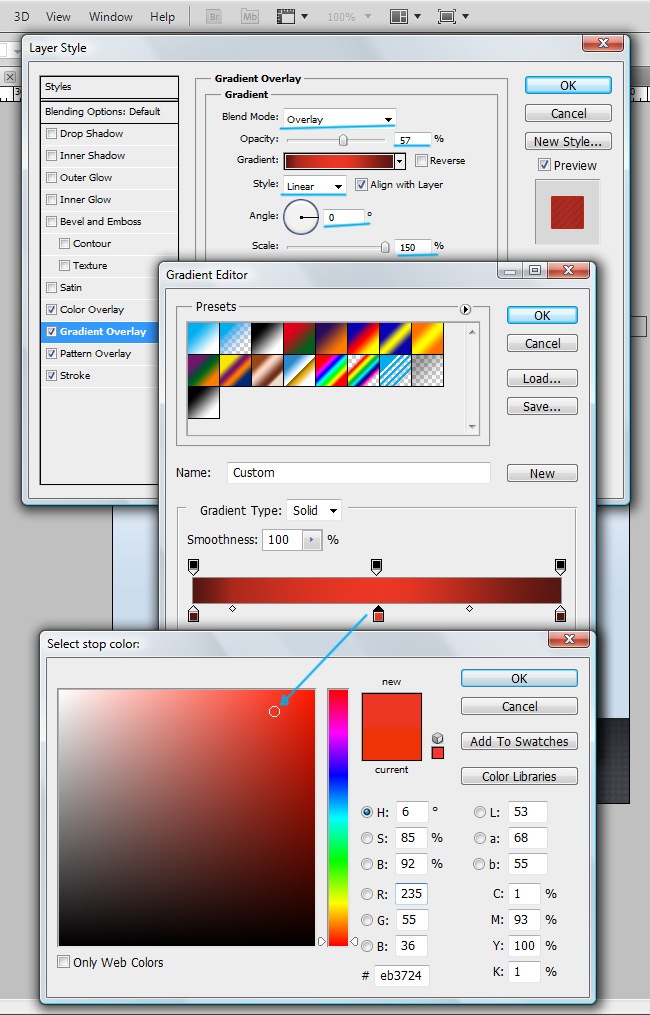Click the Mini Bridge Mb icon
This screenshot has width=650, height=1015.
coord(250,17)
